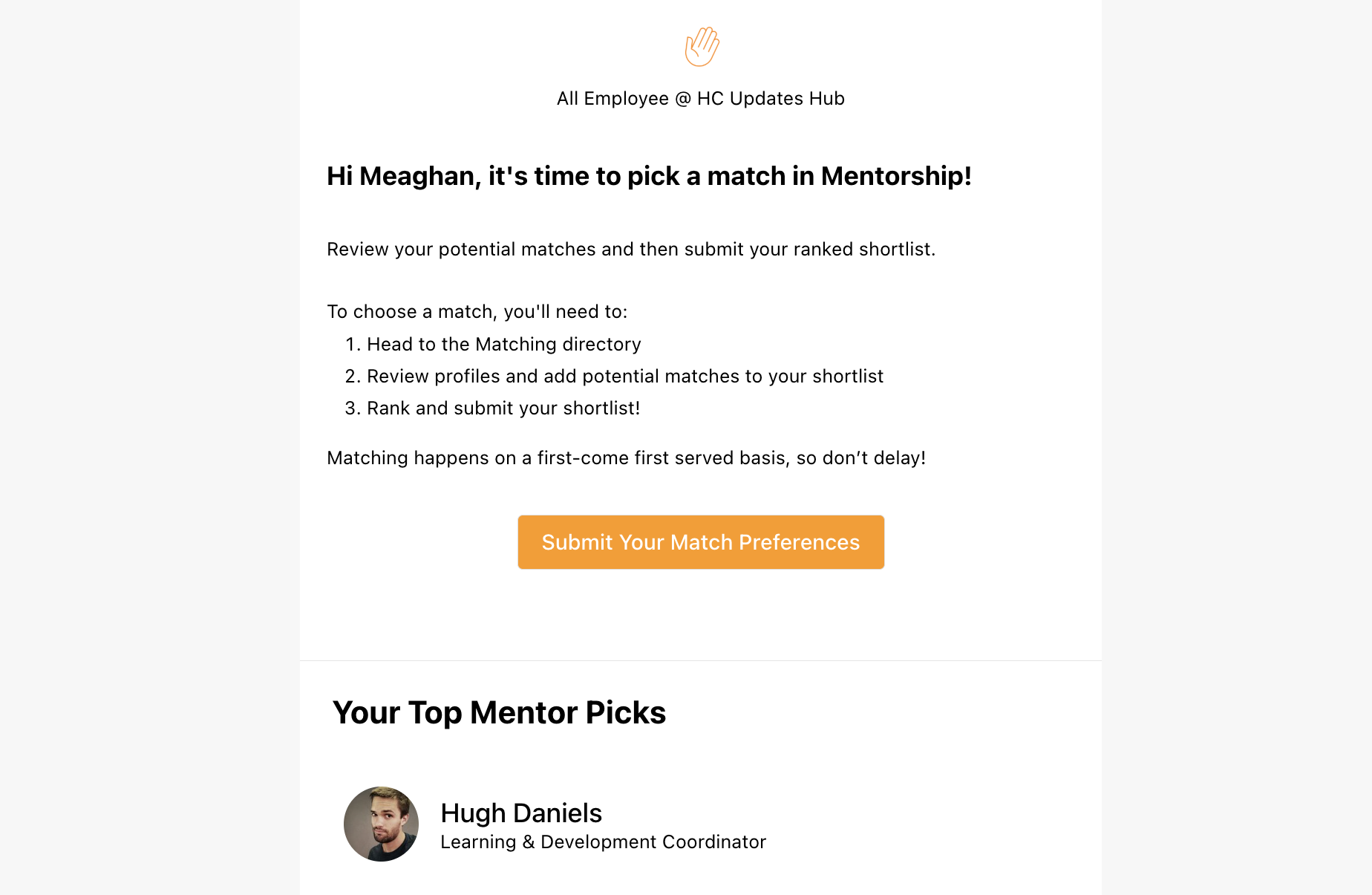Open Hugh Daniels' profile photo
1372x895 pixels.
click(x=381, y=824)
